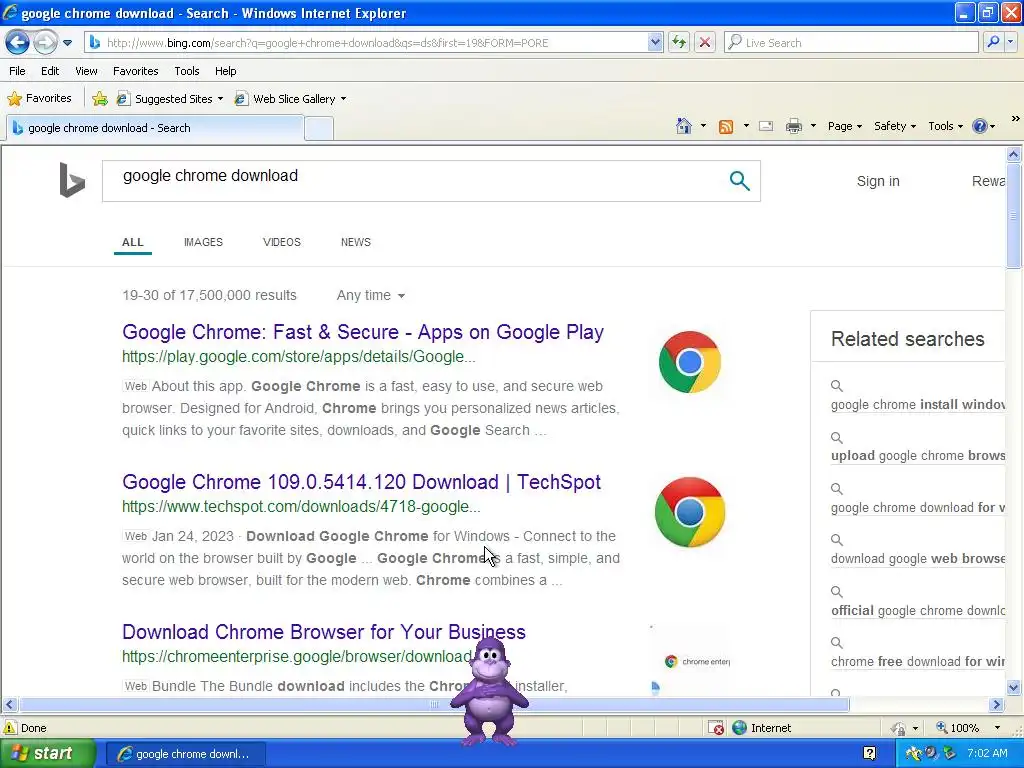
Task: Open the Page command menu
Action: [x=844, y=126]
